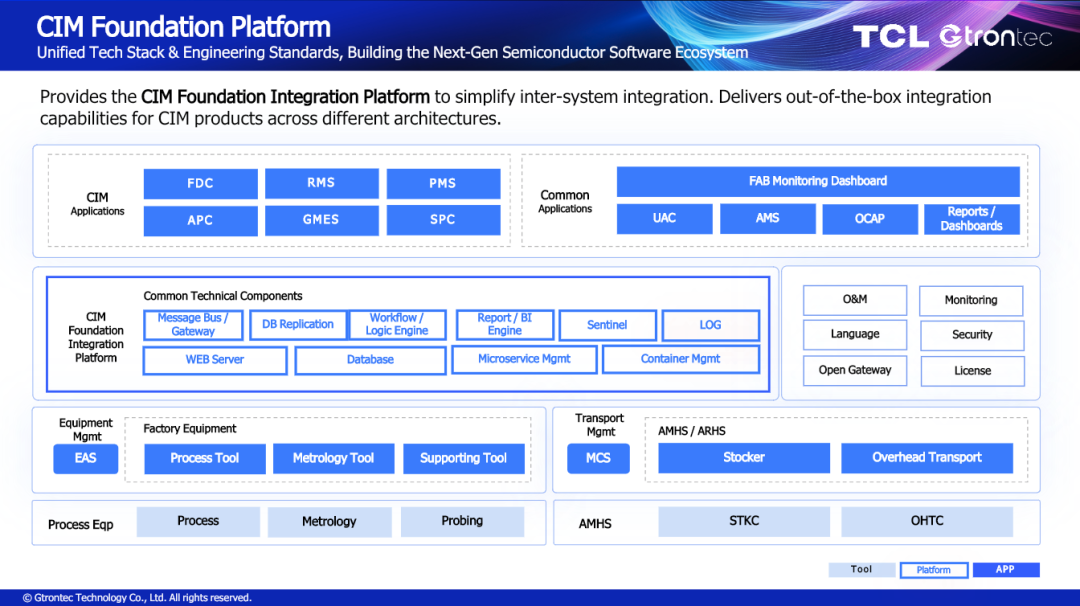Image resolution: width=1080 pixels, height=606 pixels.
Task: Click the AMS common application
Action: tap(767, 218)
